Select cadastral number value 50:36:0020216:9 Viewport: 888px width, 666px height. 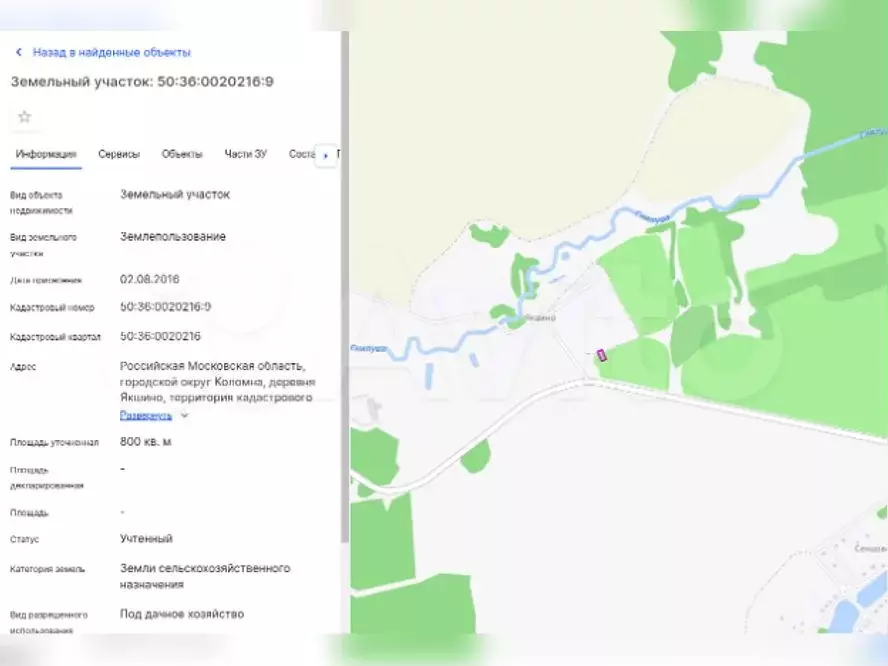tap(165, 307)
